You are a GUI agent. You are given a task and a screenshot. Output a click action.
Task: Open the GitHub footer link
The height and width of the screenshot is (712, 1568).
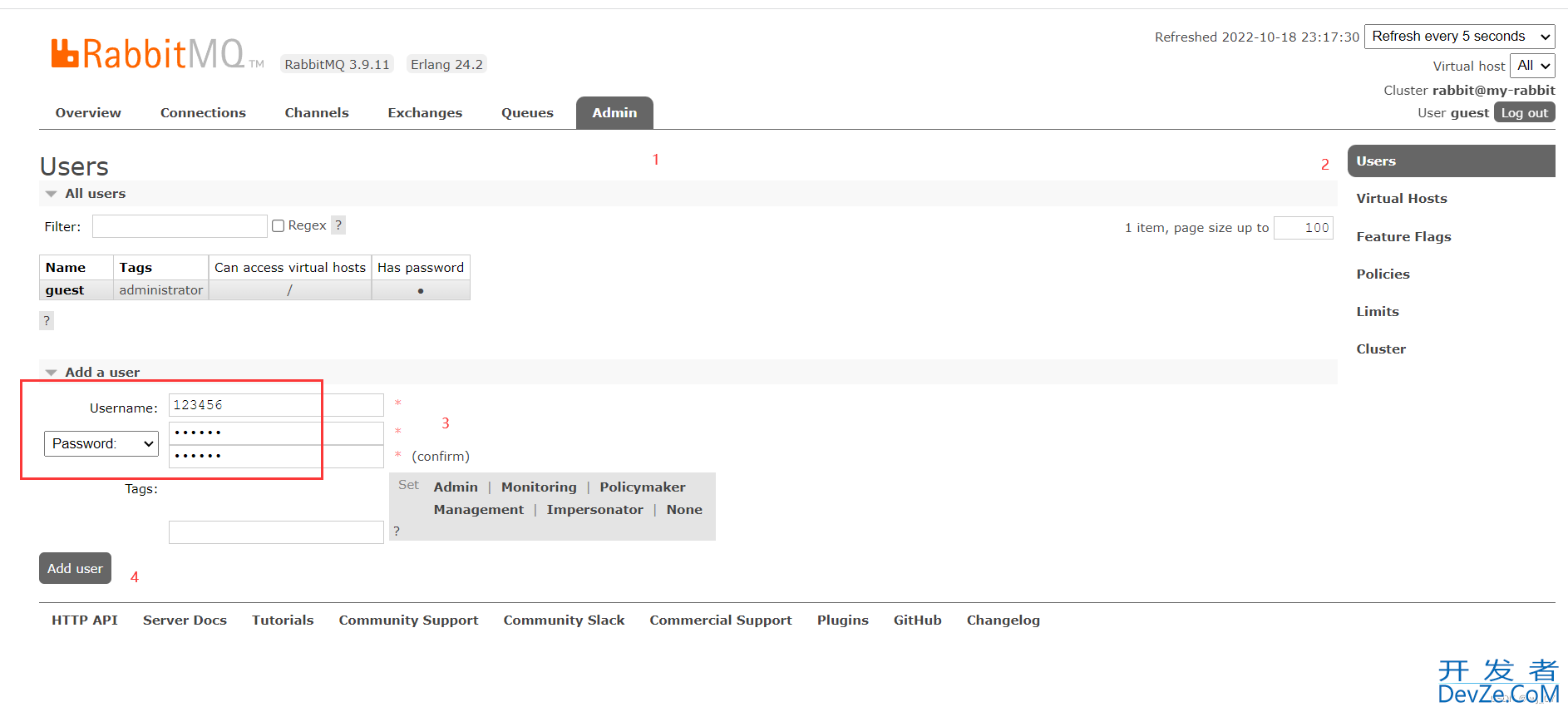tap(917, 621)
